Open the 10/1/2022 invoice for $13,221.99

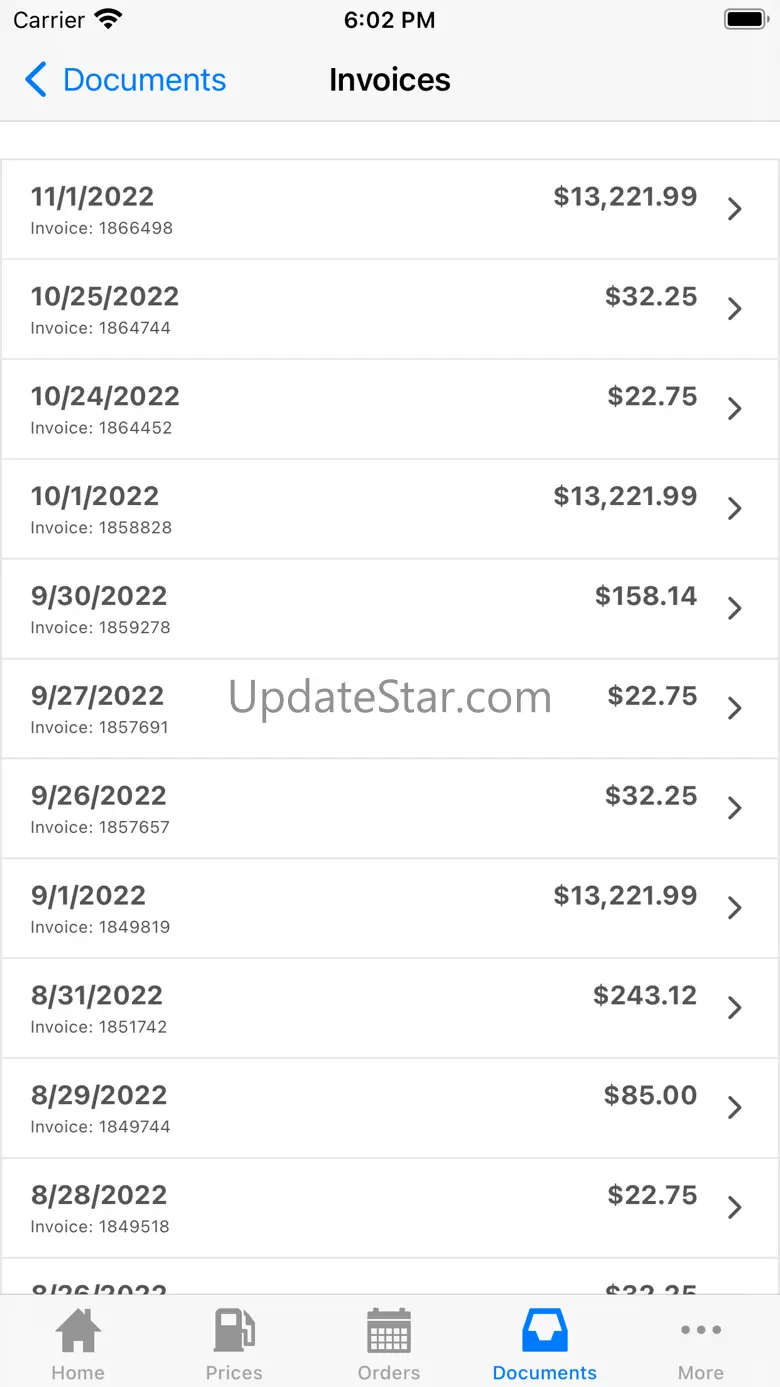pyautogui.click(x=390, y=509)
